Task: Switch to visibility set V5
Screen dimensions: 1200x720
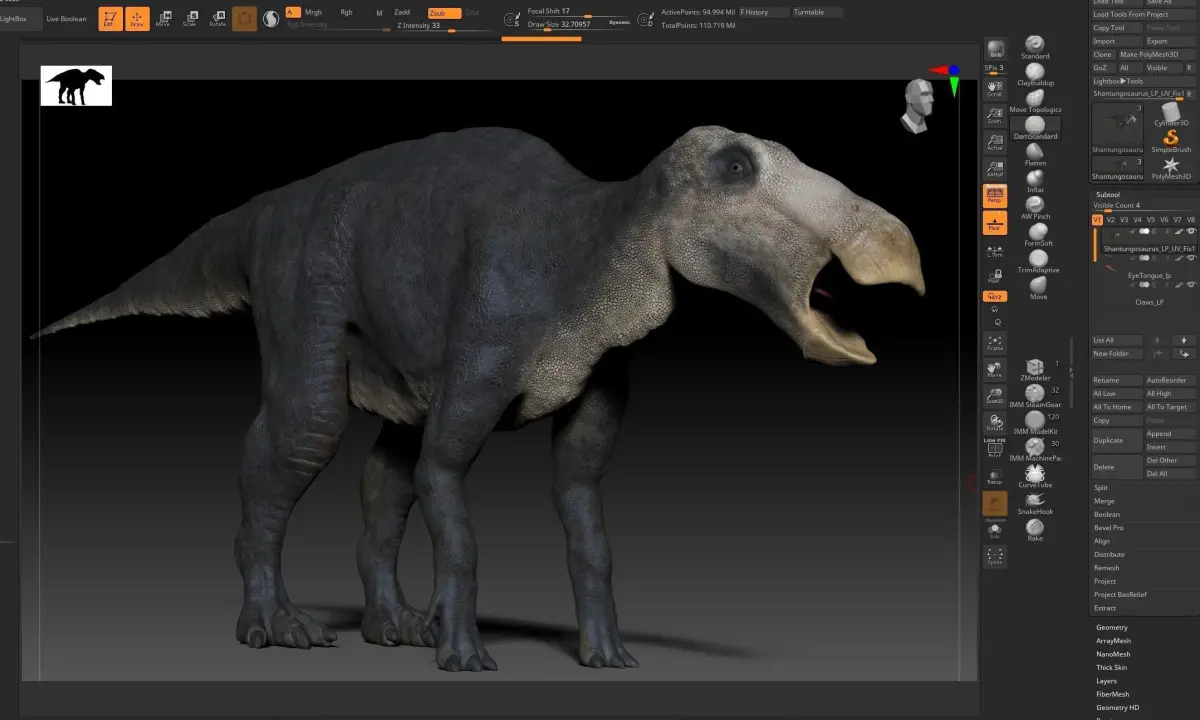Action: (1151, 219)
